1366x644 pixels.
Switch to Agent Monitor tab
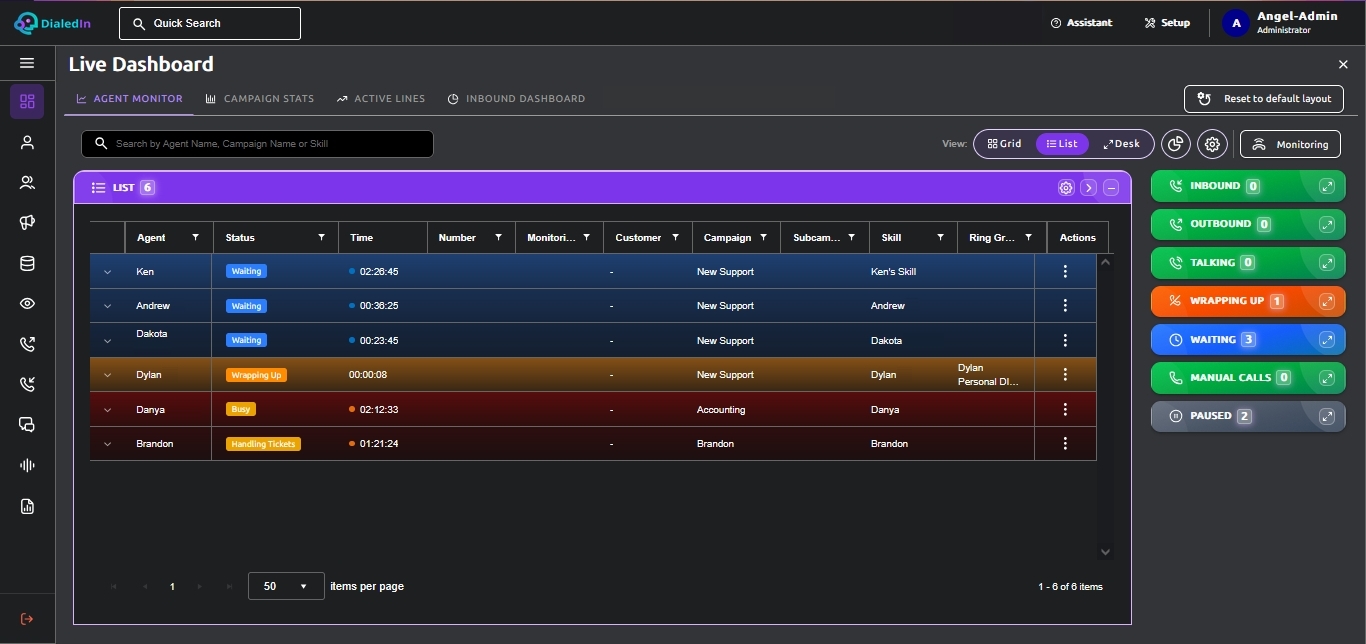point(129,99)
